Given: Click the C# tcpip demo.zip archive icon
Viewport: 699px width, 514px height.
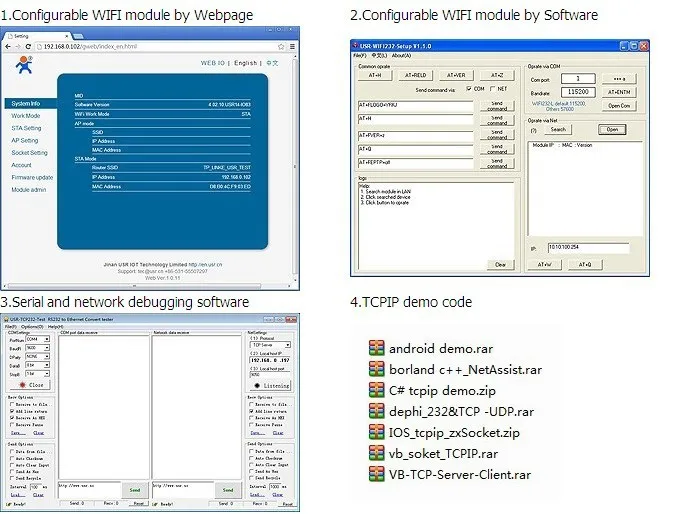Looking at the screenshot, I should pos(376,390).
